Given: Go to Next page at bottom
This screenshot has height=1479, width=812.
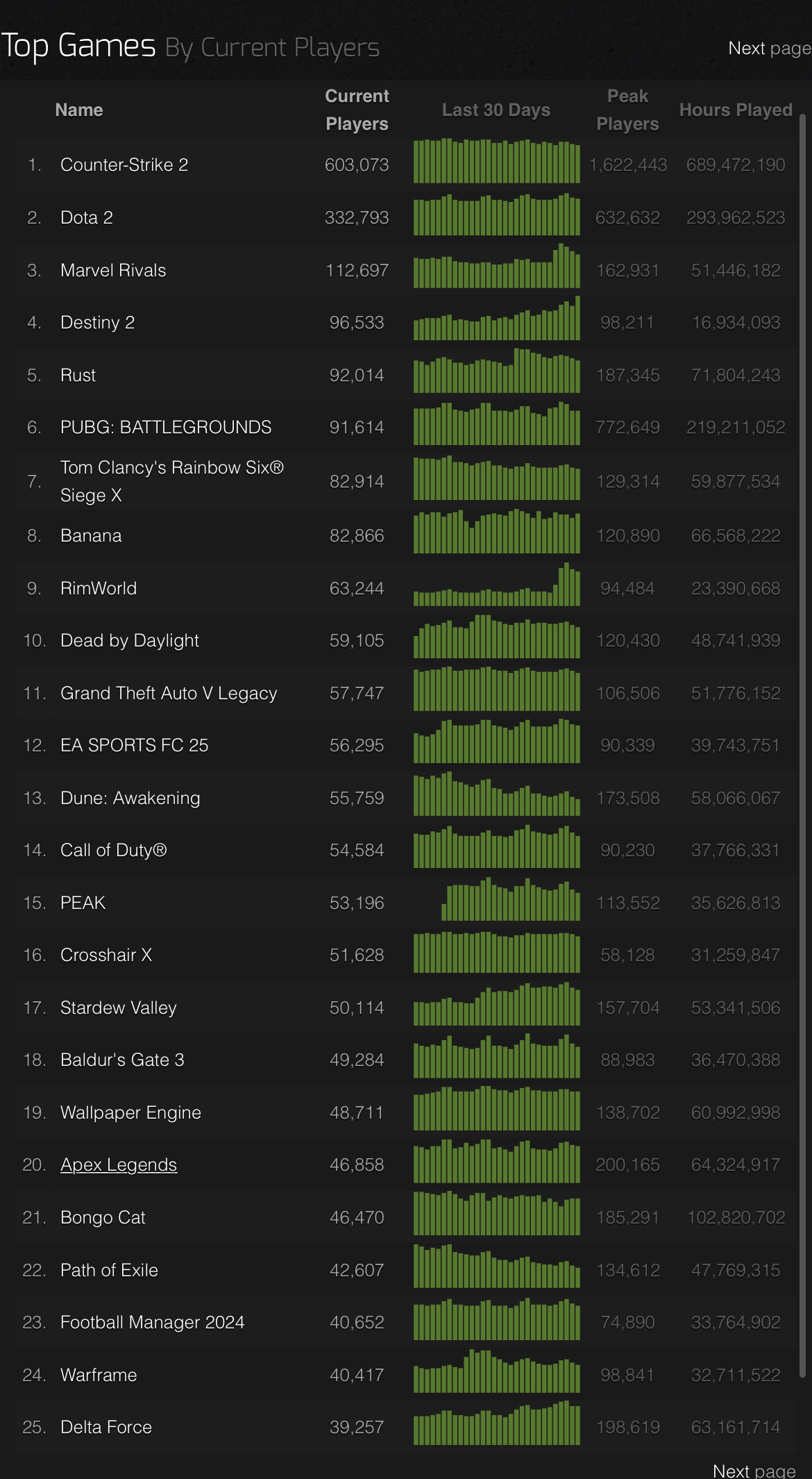Looking at the screenshot, I should 754,1471.
